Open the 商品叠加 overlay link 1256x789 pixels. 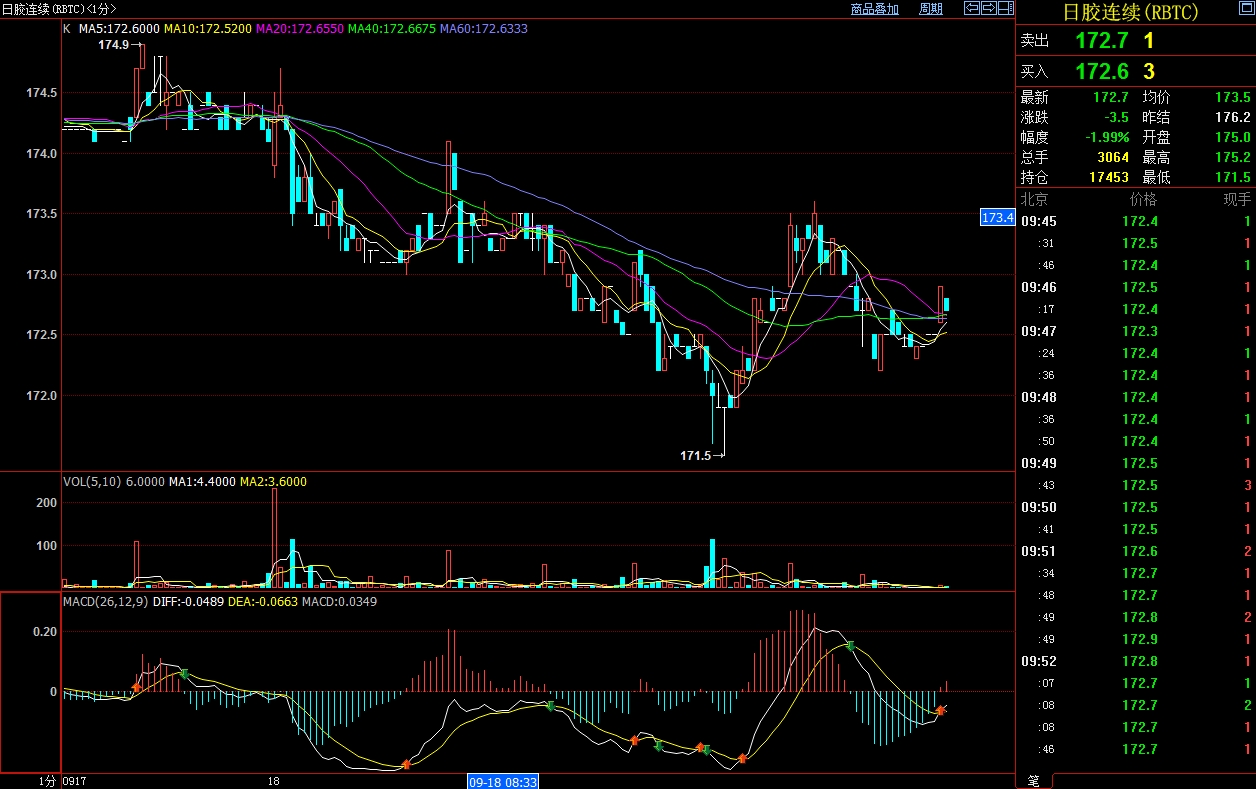pos(874,9)
